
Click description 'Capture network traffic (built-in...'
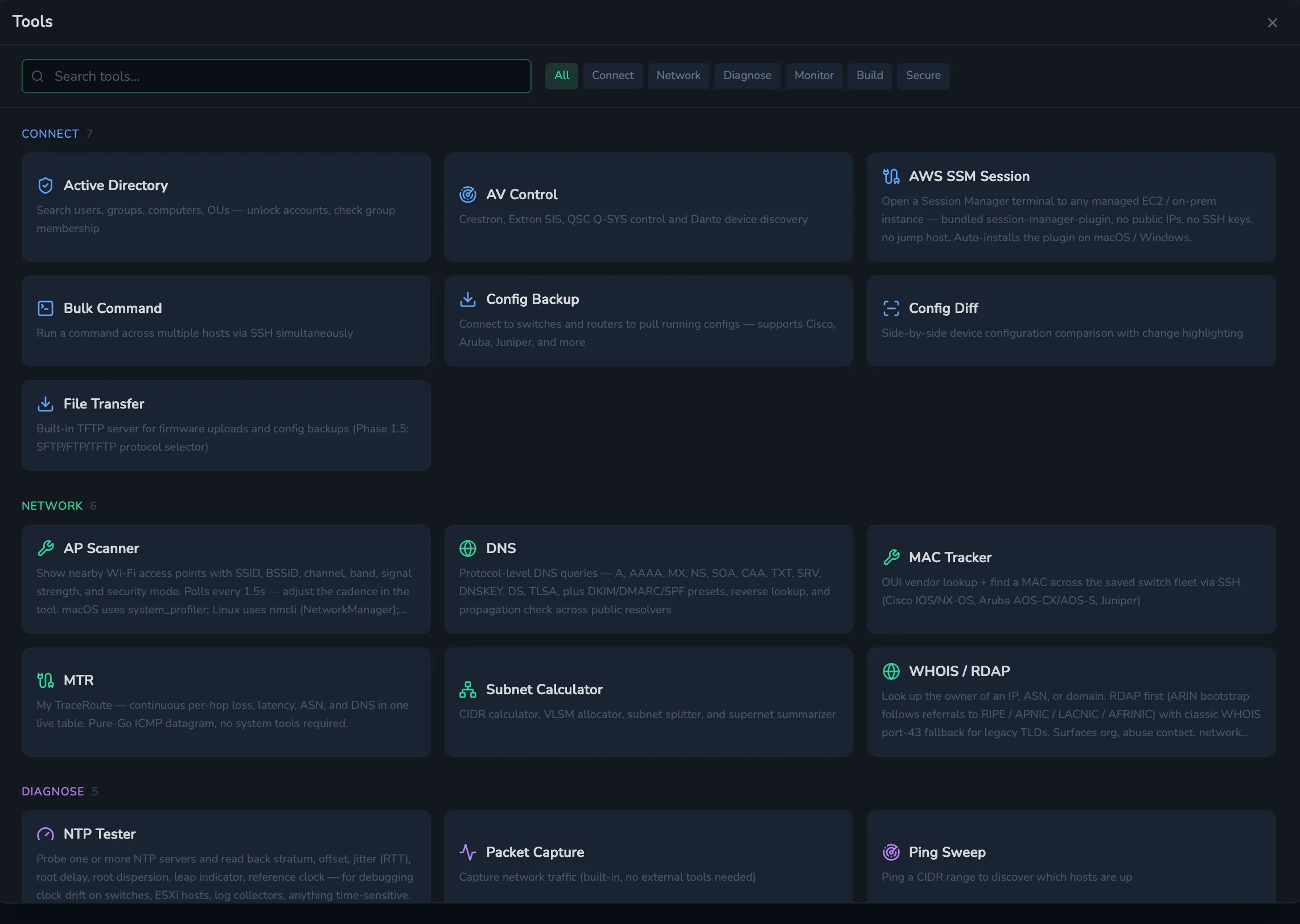pos(607,877)
